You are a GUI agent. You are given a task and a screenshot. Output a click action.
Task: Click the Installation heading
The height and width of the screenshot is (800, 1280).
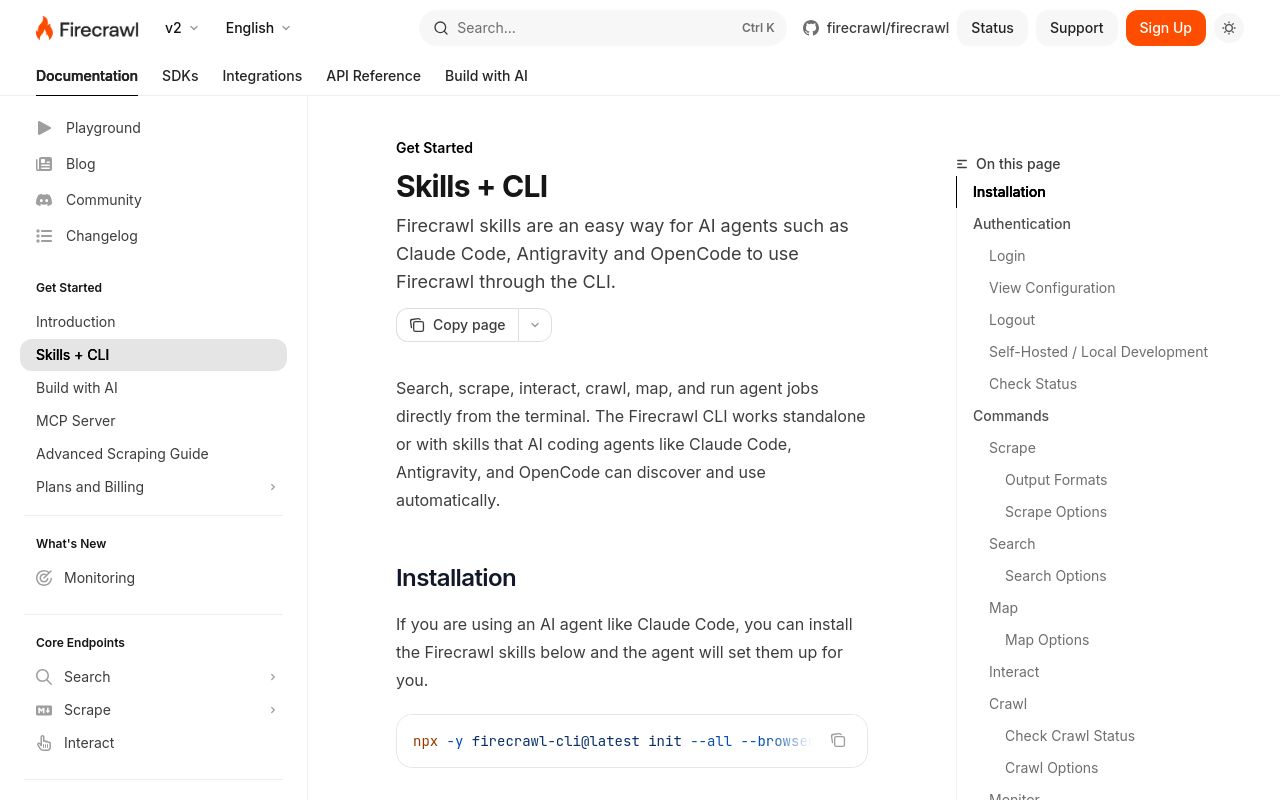click(x=456, y=578)
